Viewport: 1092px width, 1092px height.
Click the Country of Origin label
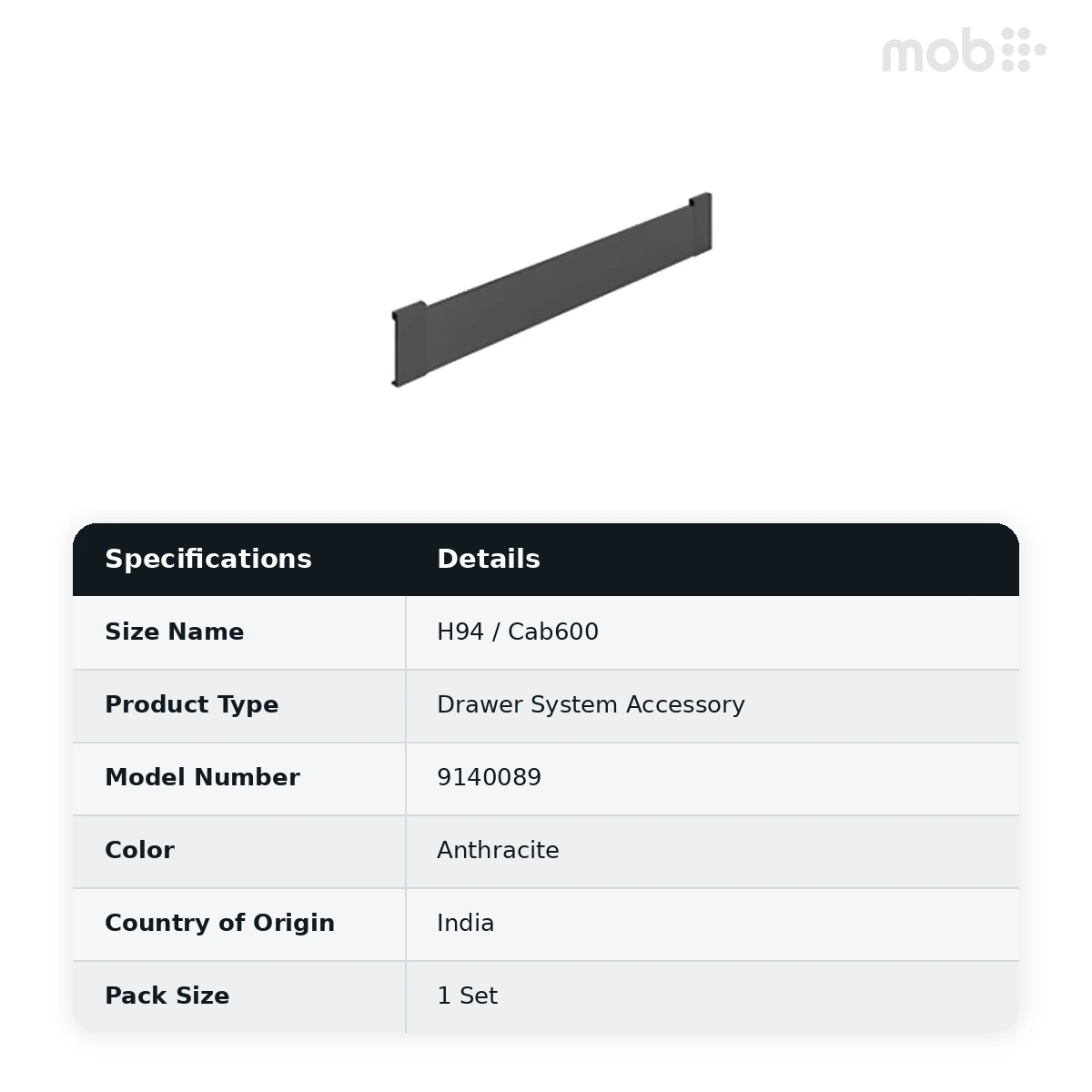pyautogui.click(x=219, y=923)
